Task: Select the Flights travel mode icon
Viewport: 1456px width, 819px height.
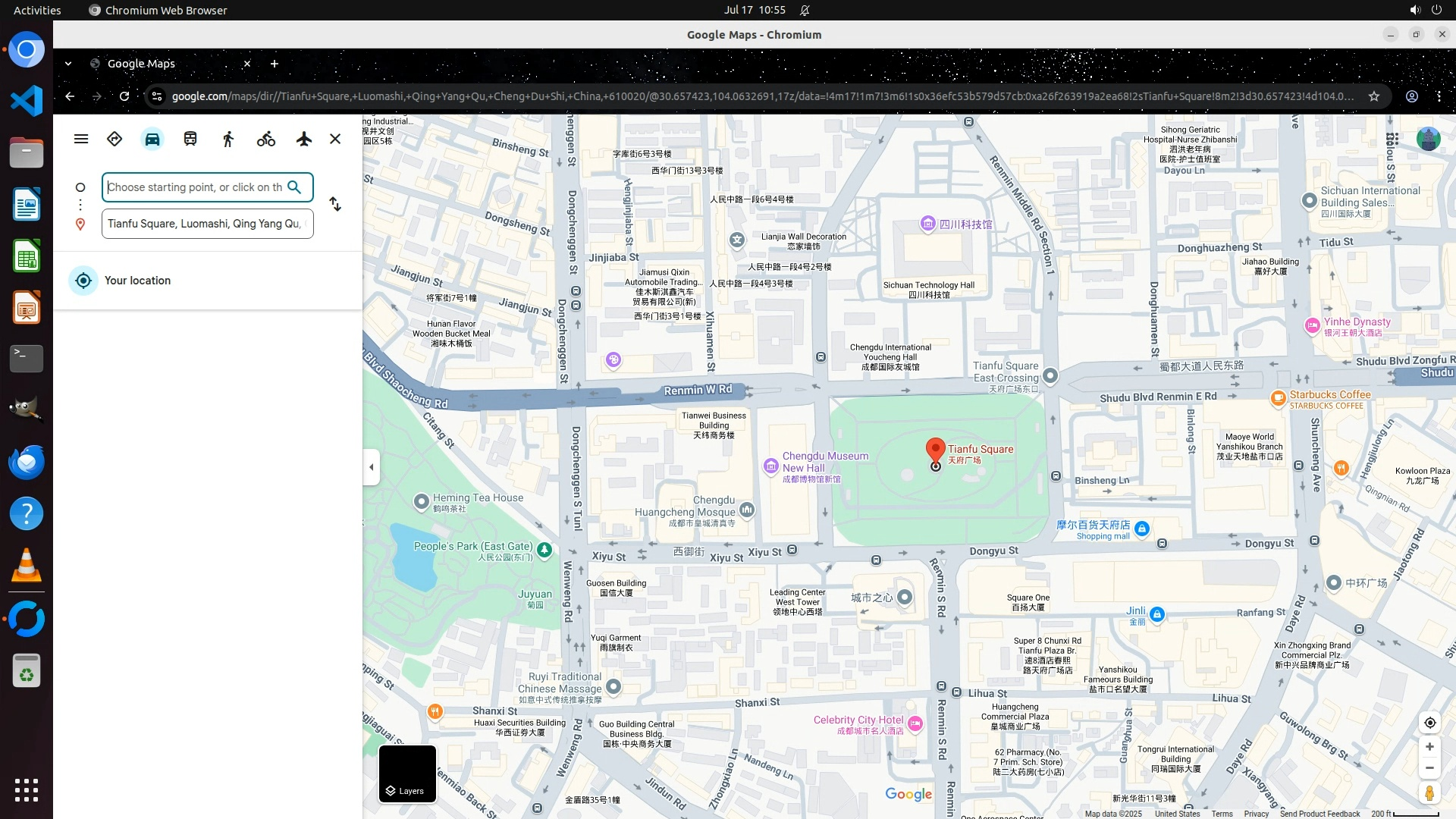Action: coord(304,139)
